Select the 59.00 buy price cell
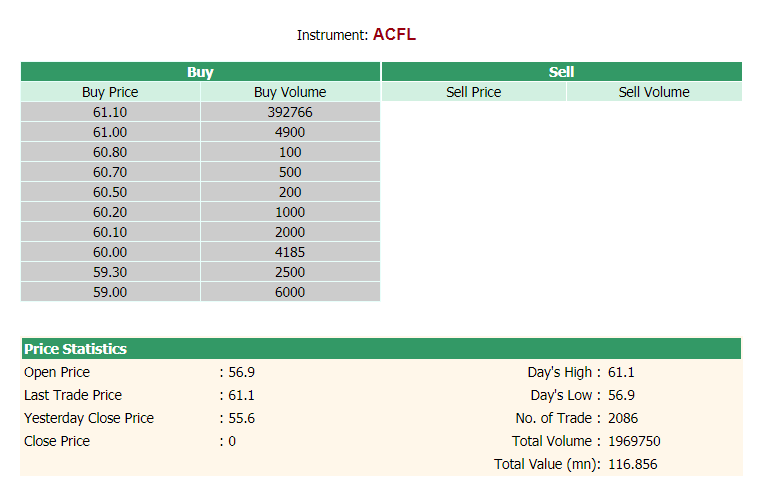Image resolution: width=760 pixels, height=488 pixels. [110, 292]
